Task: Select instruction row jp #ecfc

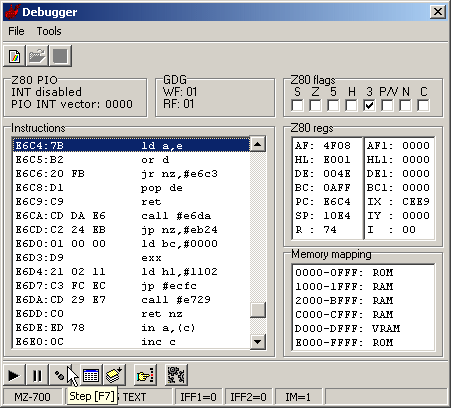Action: 131,286
